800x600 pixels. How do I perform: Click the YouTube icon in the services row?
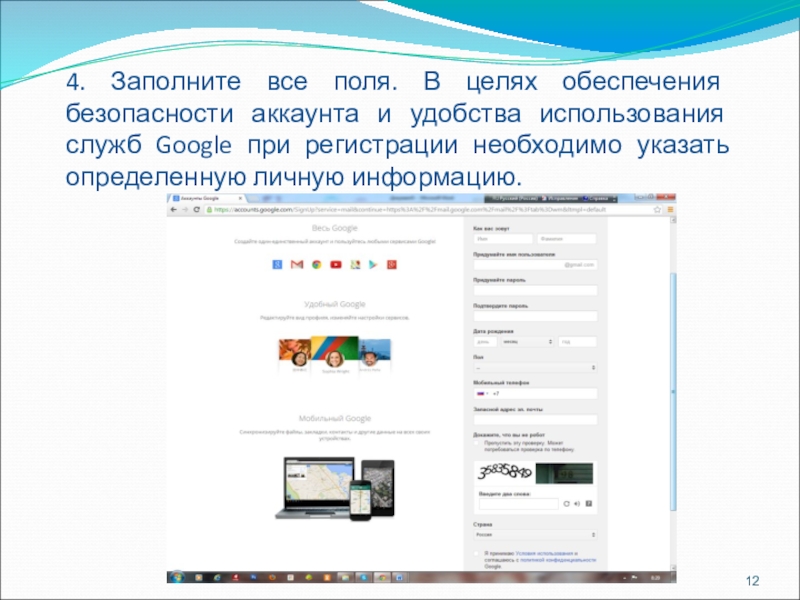point(334,264)
